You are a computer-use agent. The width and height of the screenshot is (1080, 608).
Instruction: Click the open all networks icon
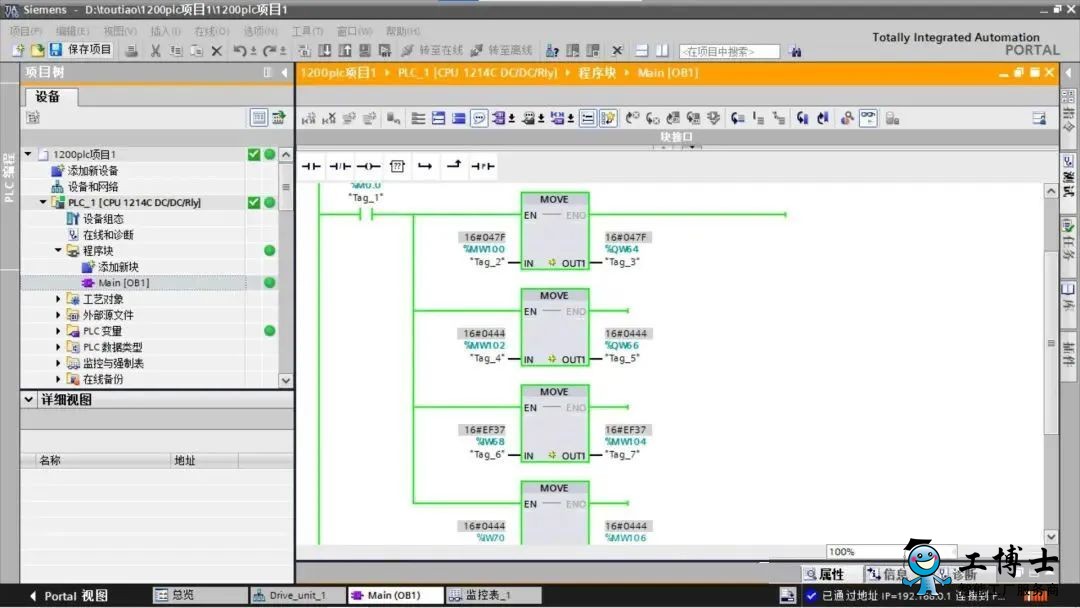pyautogui.click(x=438, y=118)
